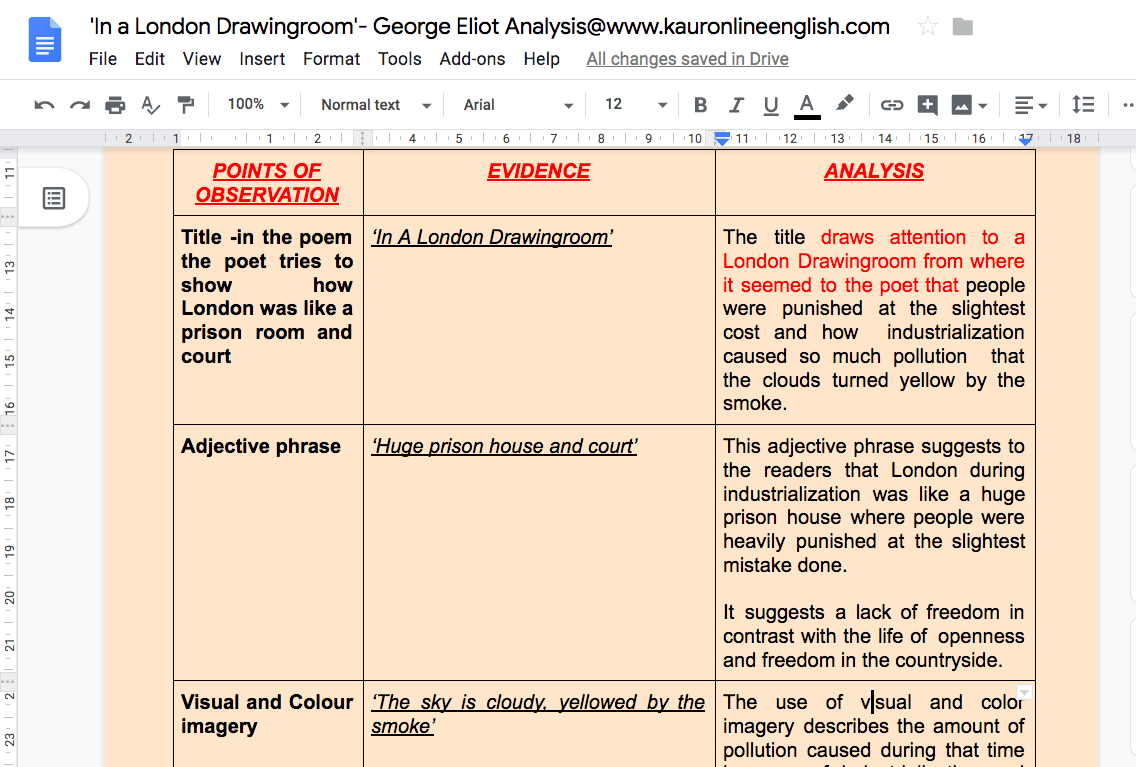This screenshot has height=767, width=1136.
Task: Toggle Bold formatting
Action: click(x=700, y=106)
